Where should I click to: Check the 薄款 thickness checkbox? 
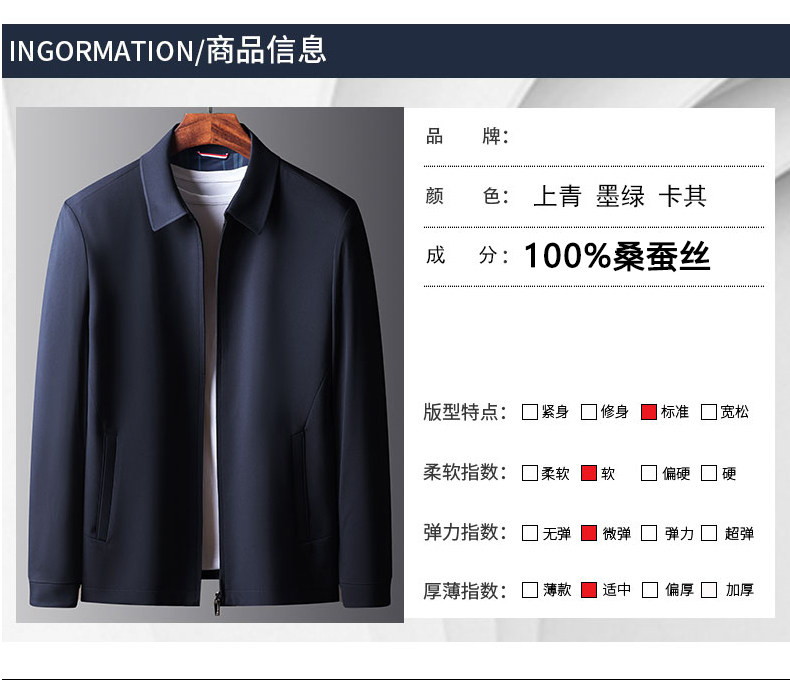[x=530, y=590]
